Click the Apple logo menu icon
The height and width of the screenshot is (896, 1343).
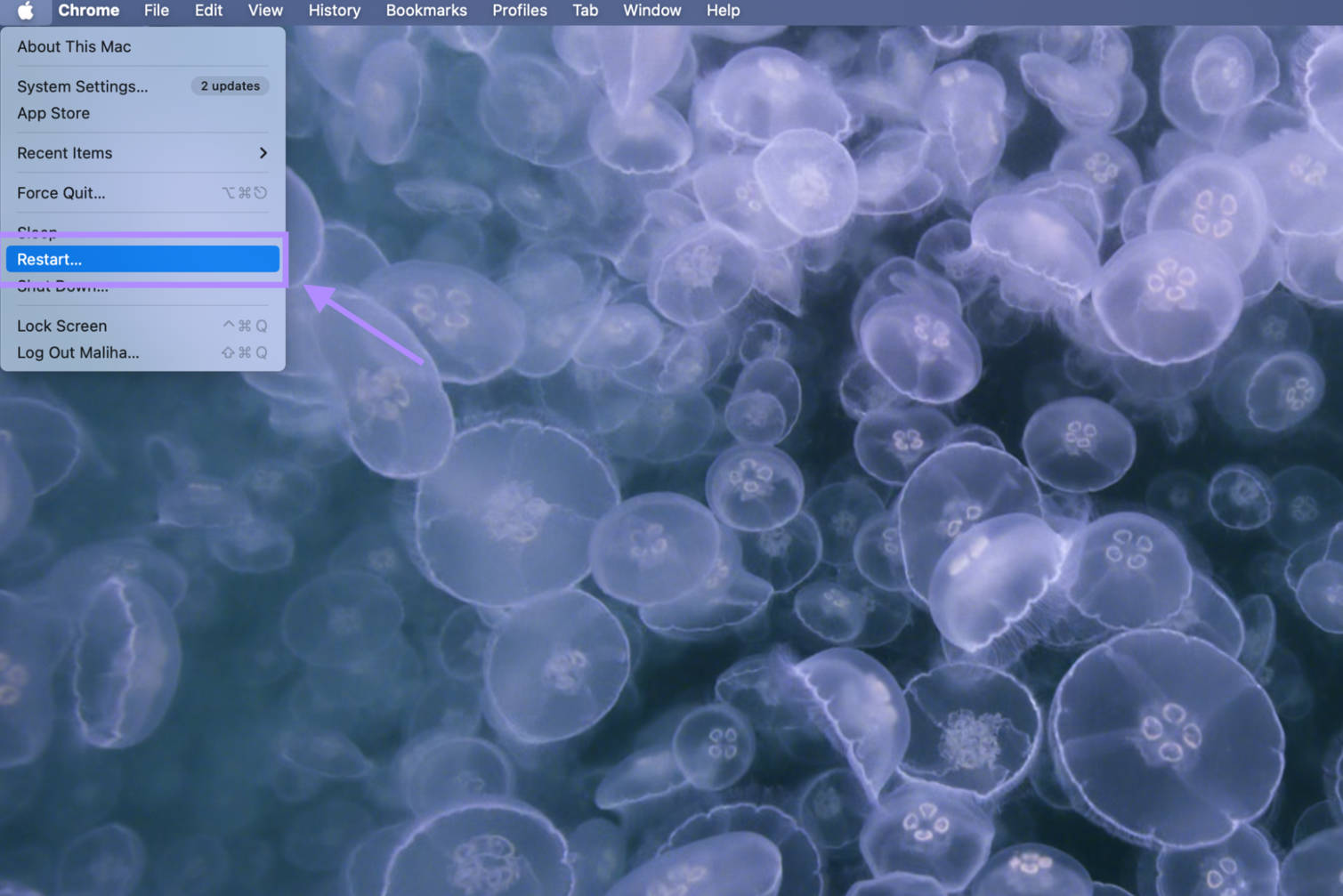[26, 11]
